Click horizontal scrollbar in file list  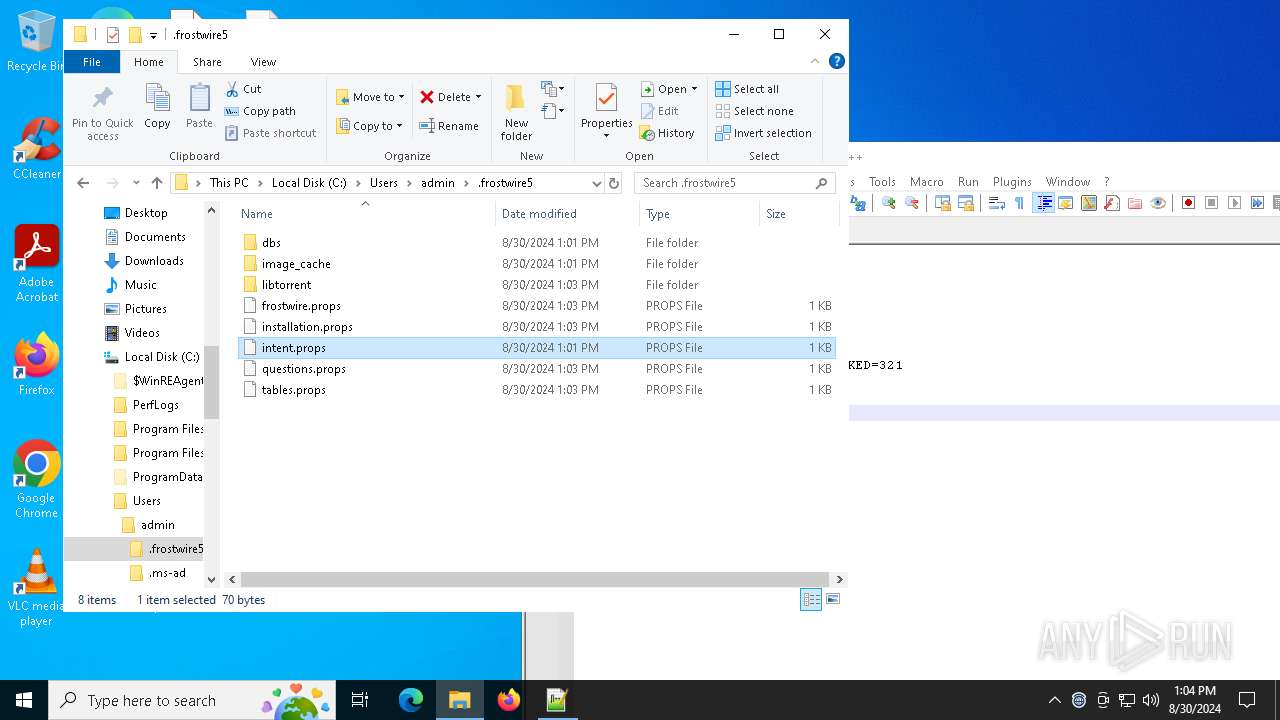coord(535,579)
